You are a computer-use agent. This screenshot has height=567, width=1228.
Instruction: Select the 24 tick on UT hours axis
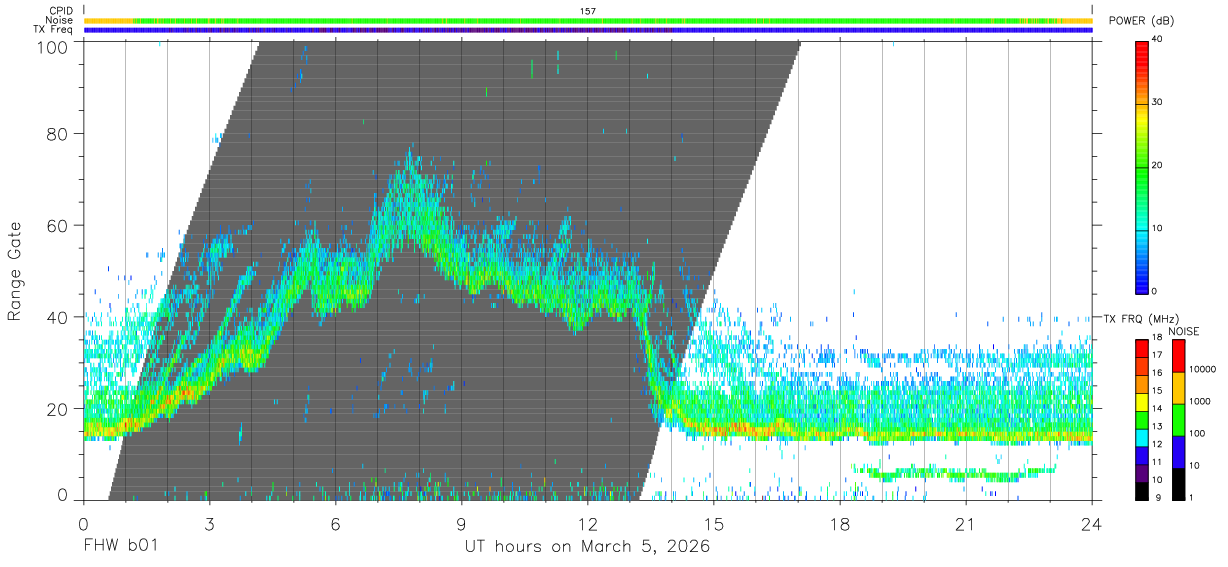tap(1092, 525)
